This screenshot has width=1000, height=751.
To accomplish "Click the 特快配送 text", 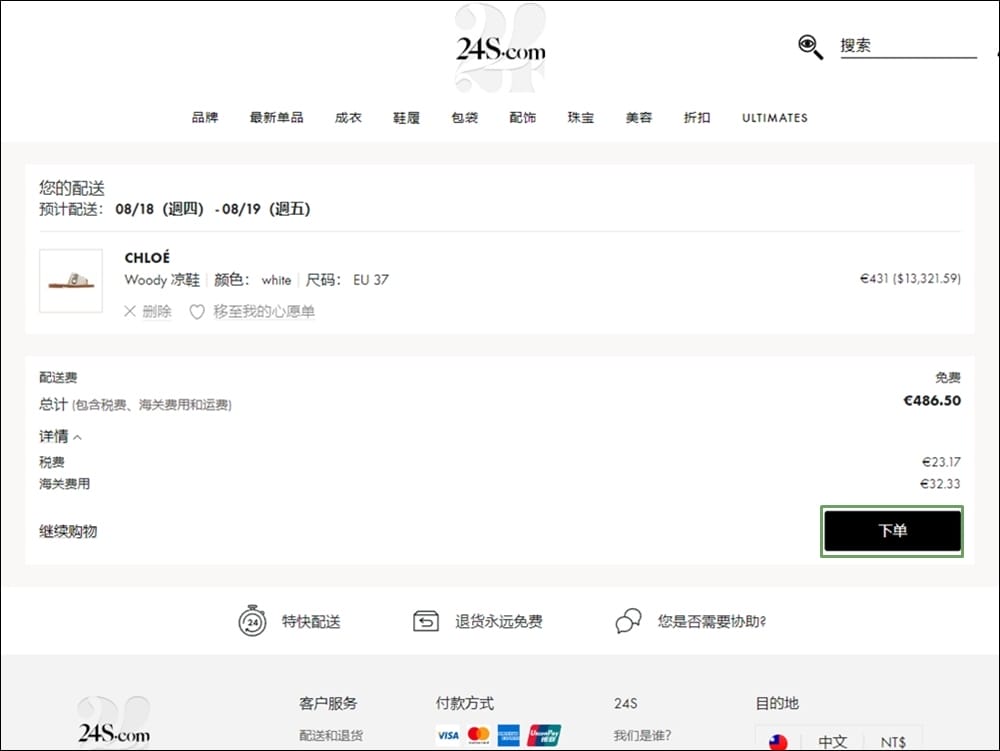I will point(311,622).
